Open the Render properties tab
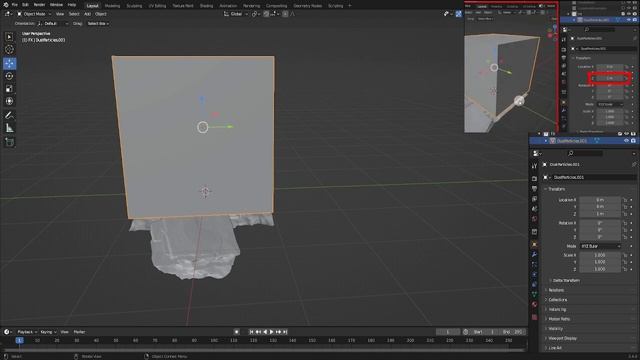The height and width of the screenshot is (360, 640). click(x=534, y=178)
